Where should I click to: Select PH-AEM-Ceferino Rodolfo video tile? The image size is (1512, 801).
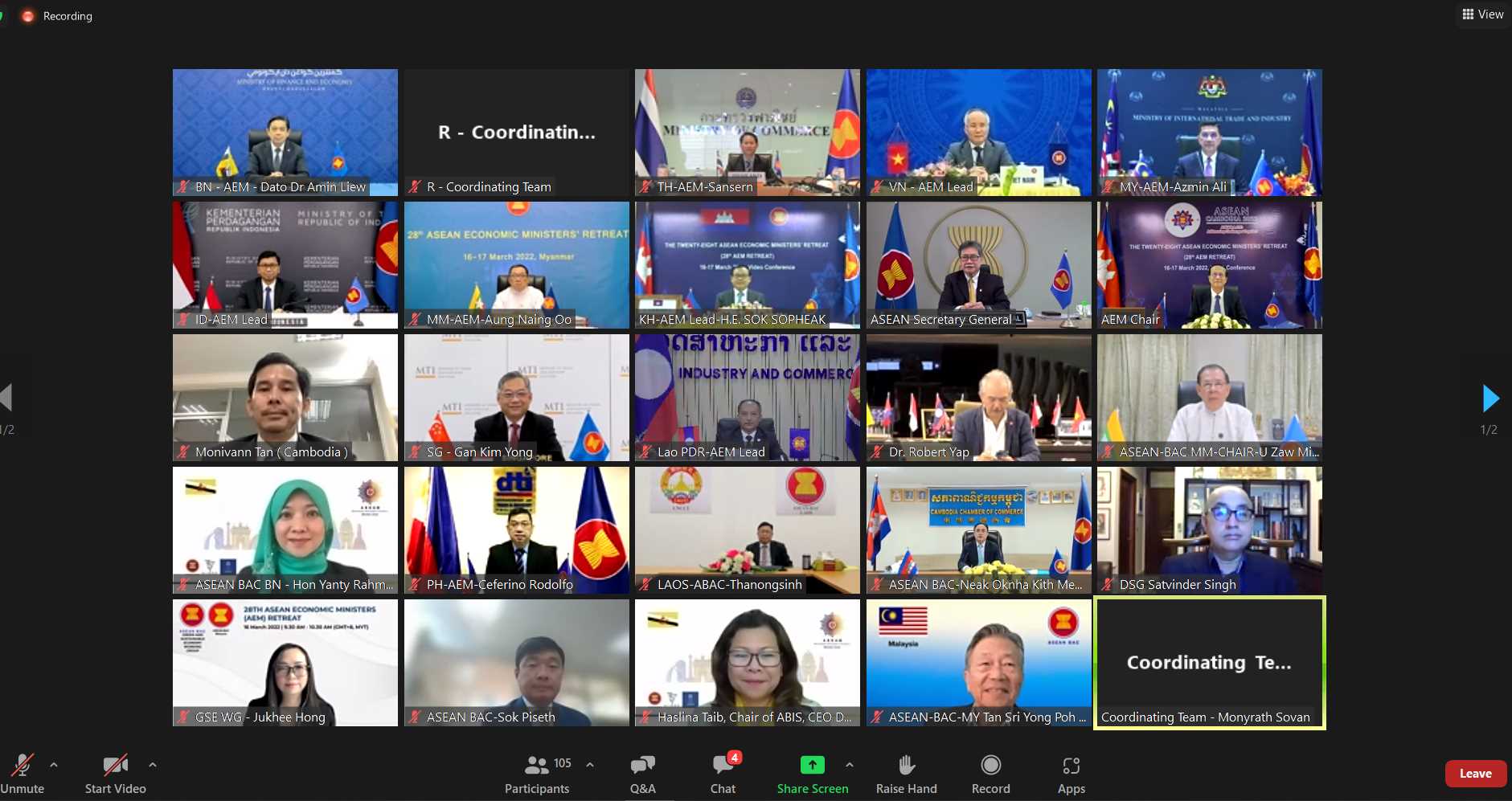(517, 530)
